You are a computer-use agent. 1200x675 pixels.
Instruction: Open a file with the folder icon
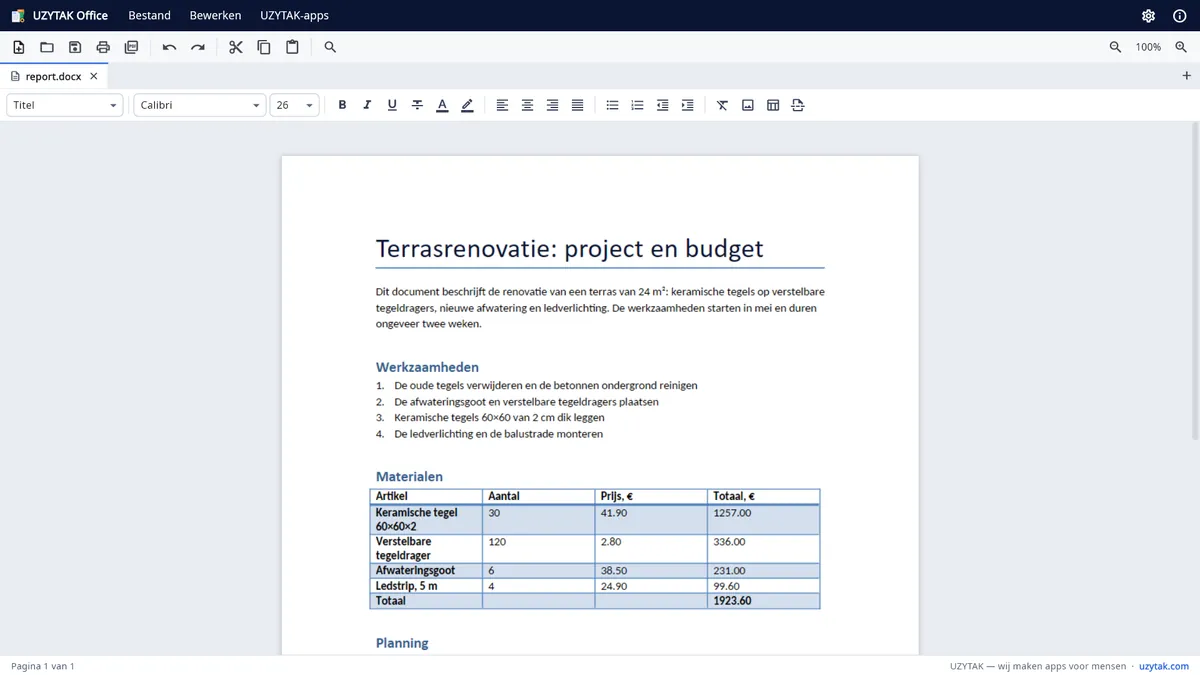point(47,47)
